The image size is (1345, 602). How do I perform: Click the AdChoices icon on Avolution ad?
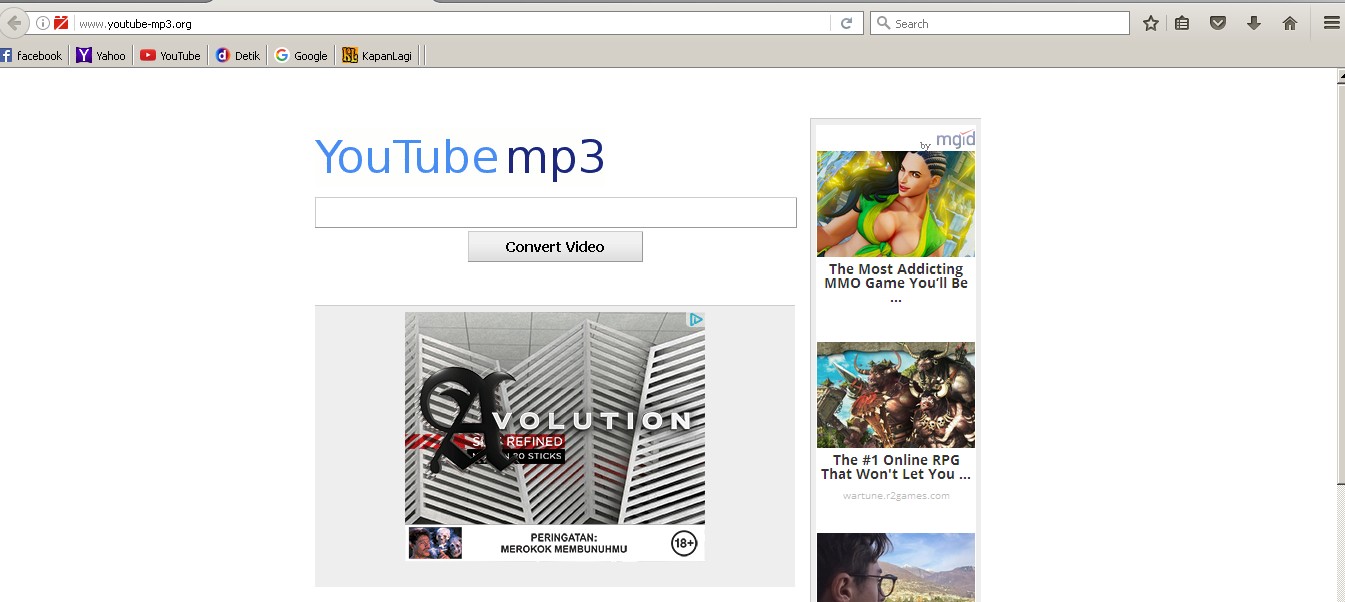tap(696, 320)
